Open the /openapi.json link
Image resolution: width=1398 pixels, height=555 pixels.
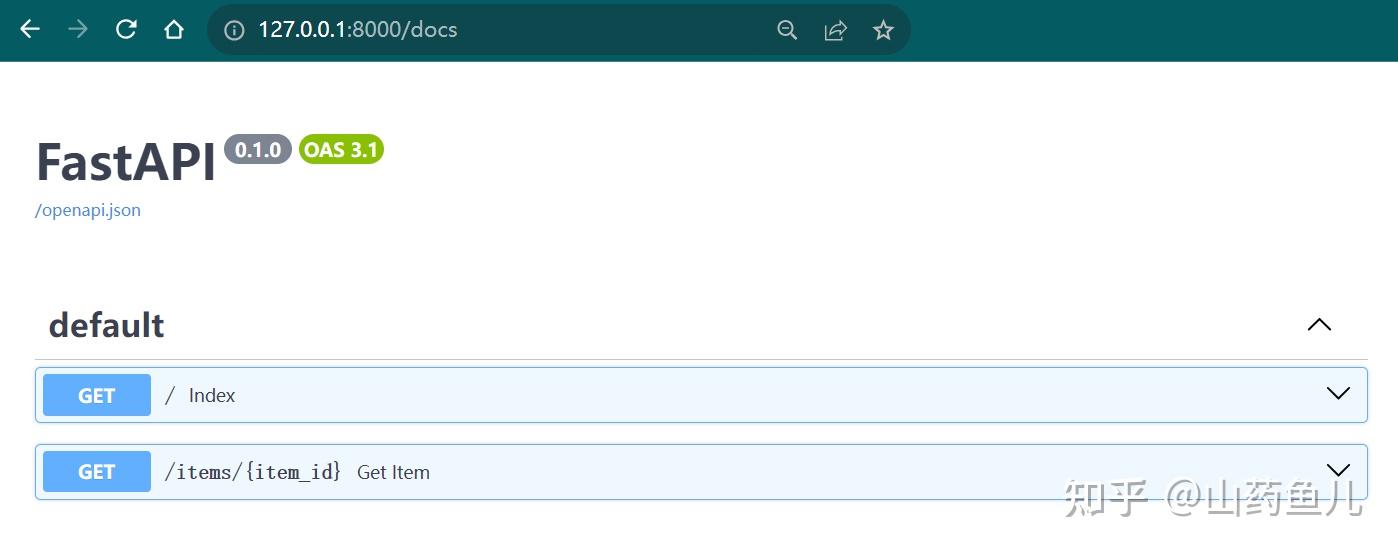pyautogui.click(x=88, y=210)
